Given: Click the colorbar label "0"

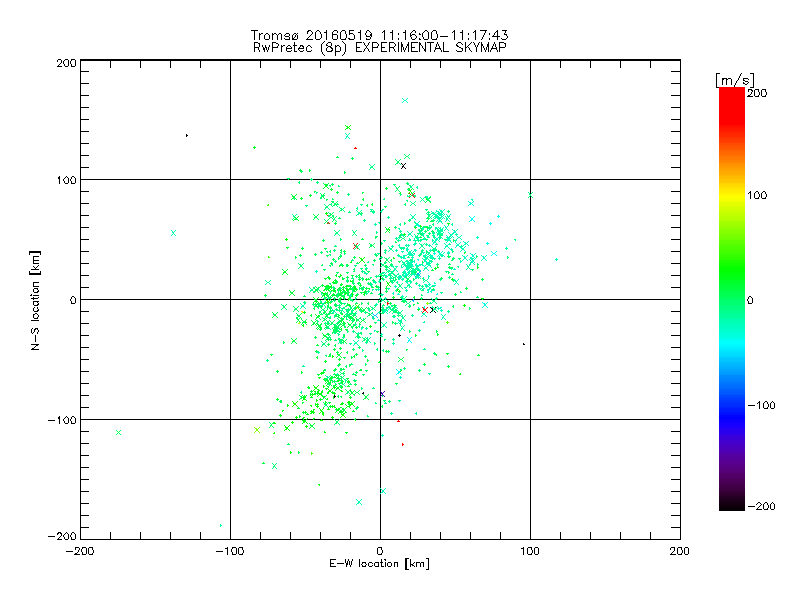Looking at the screenshot, I should click(x=750, y=300).
